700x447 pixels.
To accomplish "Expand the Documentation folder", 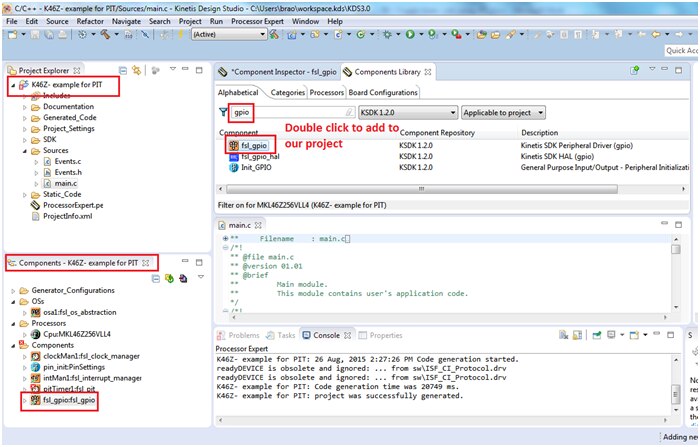I will tap(26, 106).
